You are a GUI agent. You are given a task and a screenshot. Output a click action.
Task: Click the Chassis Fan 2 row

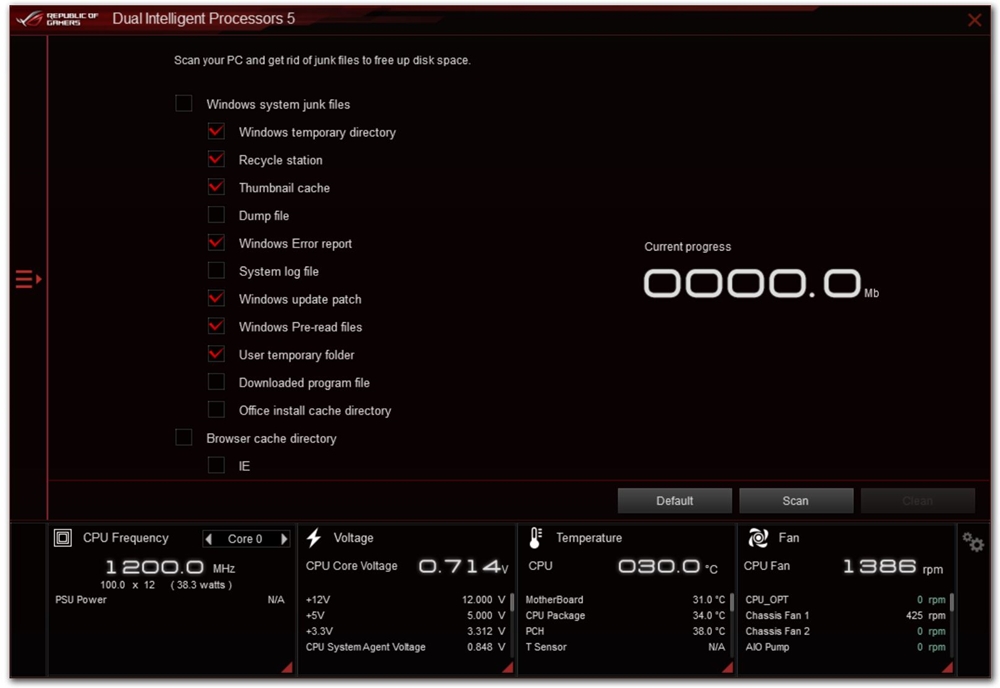pos(846,631)
